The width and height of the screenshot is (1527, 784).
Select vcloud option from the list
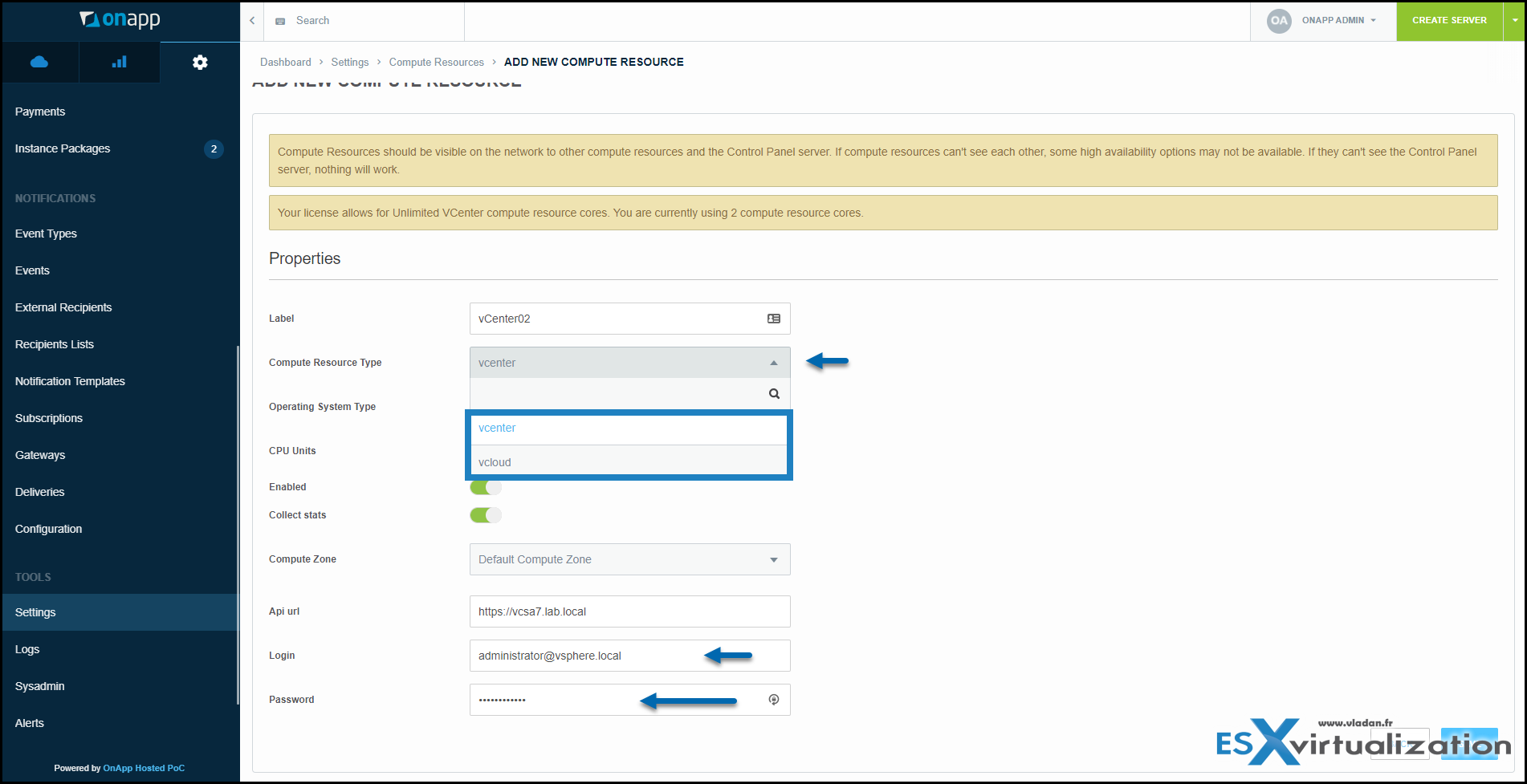(x=629, y=462)
